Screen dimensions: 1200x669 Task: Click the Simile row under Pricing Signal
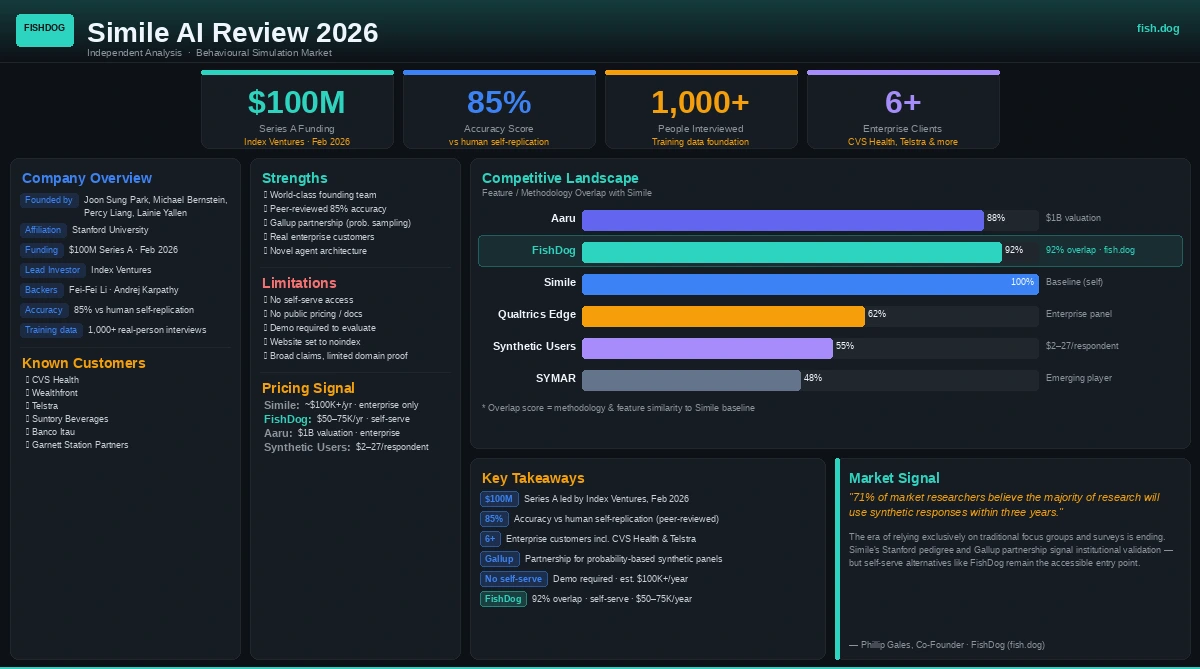pyautogui.click(x=341, y=405)
